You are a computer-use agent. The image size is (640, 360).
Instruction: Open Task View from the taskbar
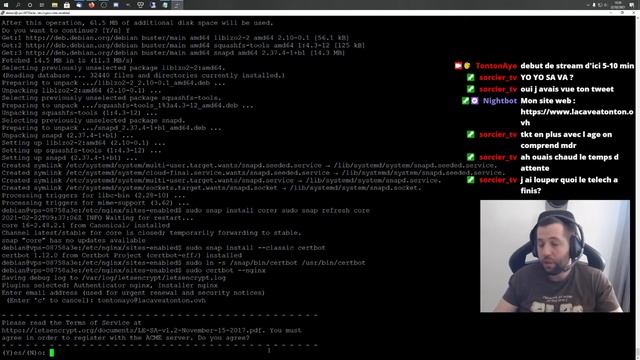point(42,5)
